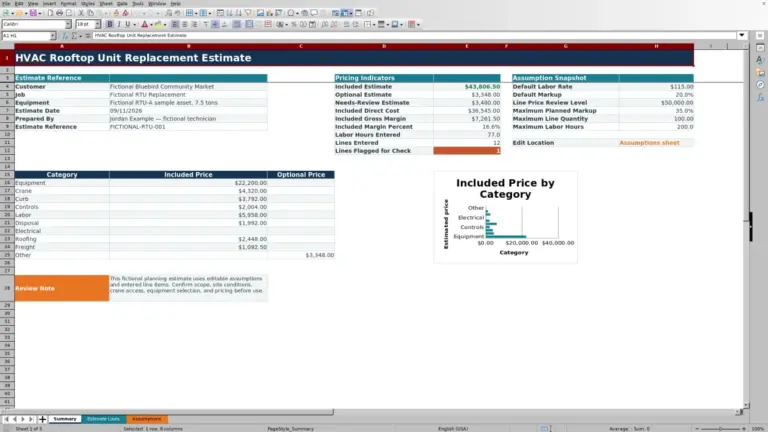The height and width of the screenshot is (432, 768).
Task: Click the Function Wizard icon
Action: 65,35
